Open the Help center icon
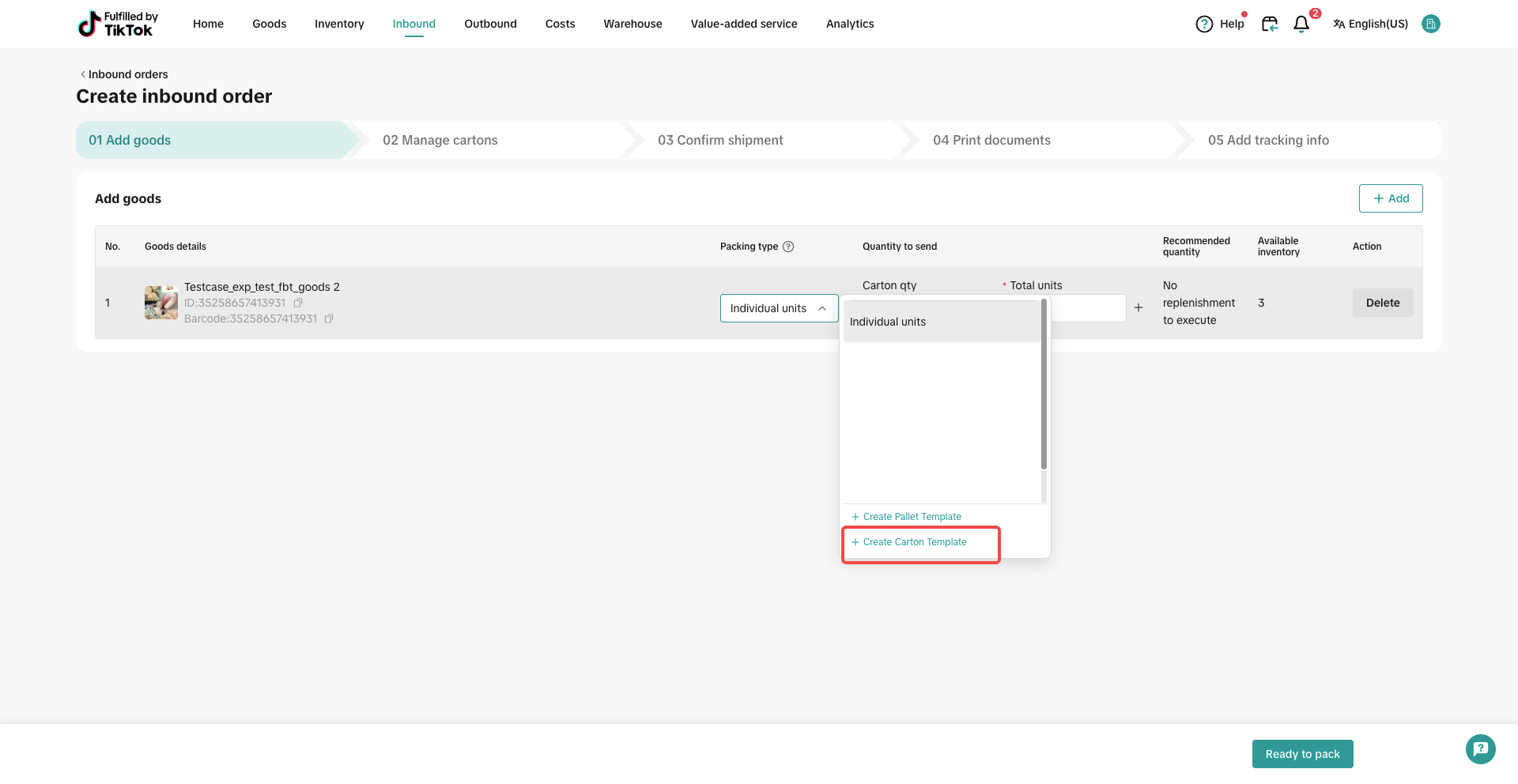1518x784 pixels. 1204,24
